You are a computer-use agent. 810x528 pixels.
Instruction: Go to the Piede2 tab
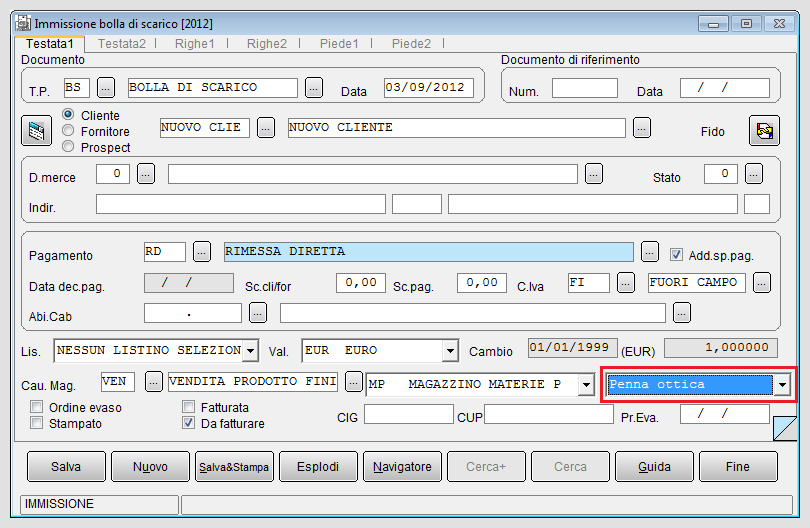click(411, 44)
